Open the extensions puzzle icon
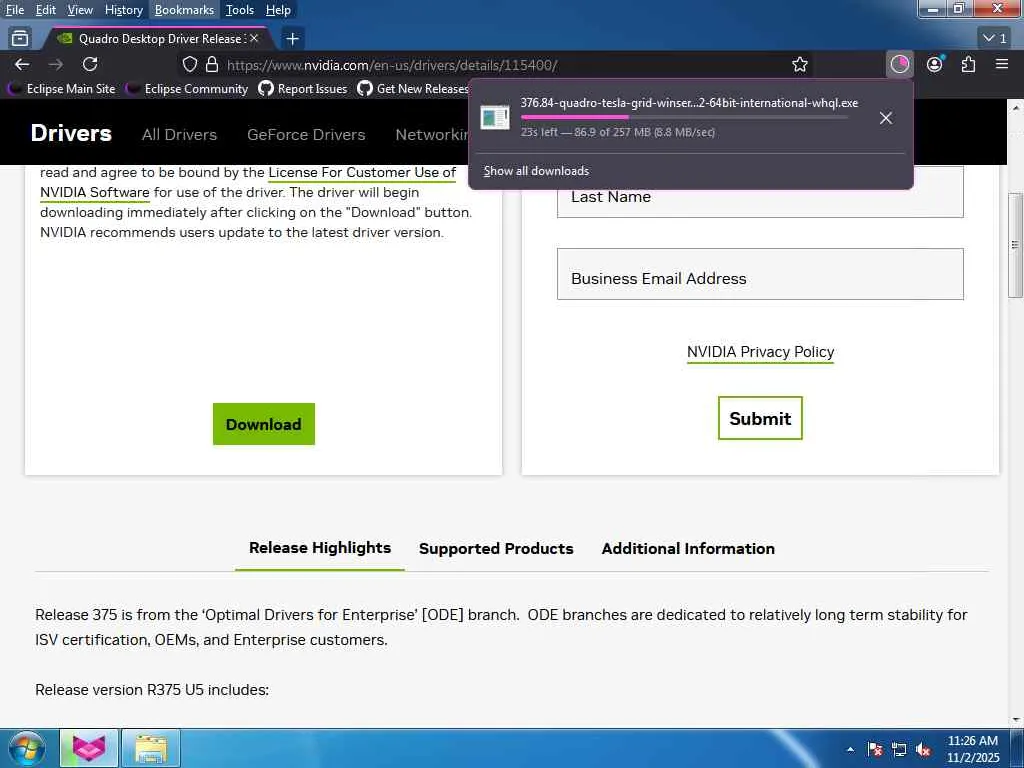This screenshot has width=1024, height=768. coord(968,64)
